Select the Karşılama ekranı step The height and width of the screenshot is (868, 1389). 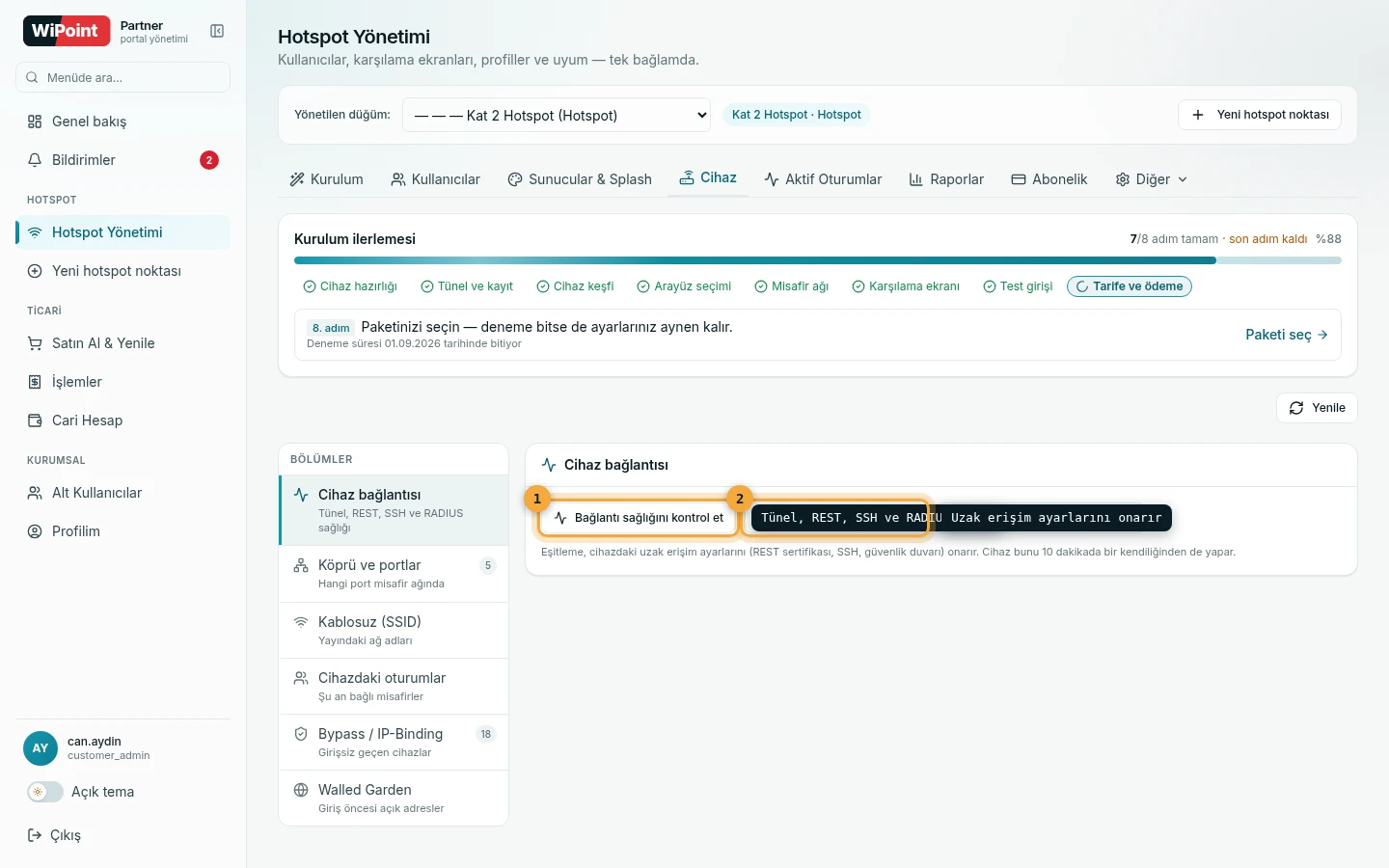(906, 286)
